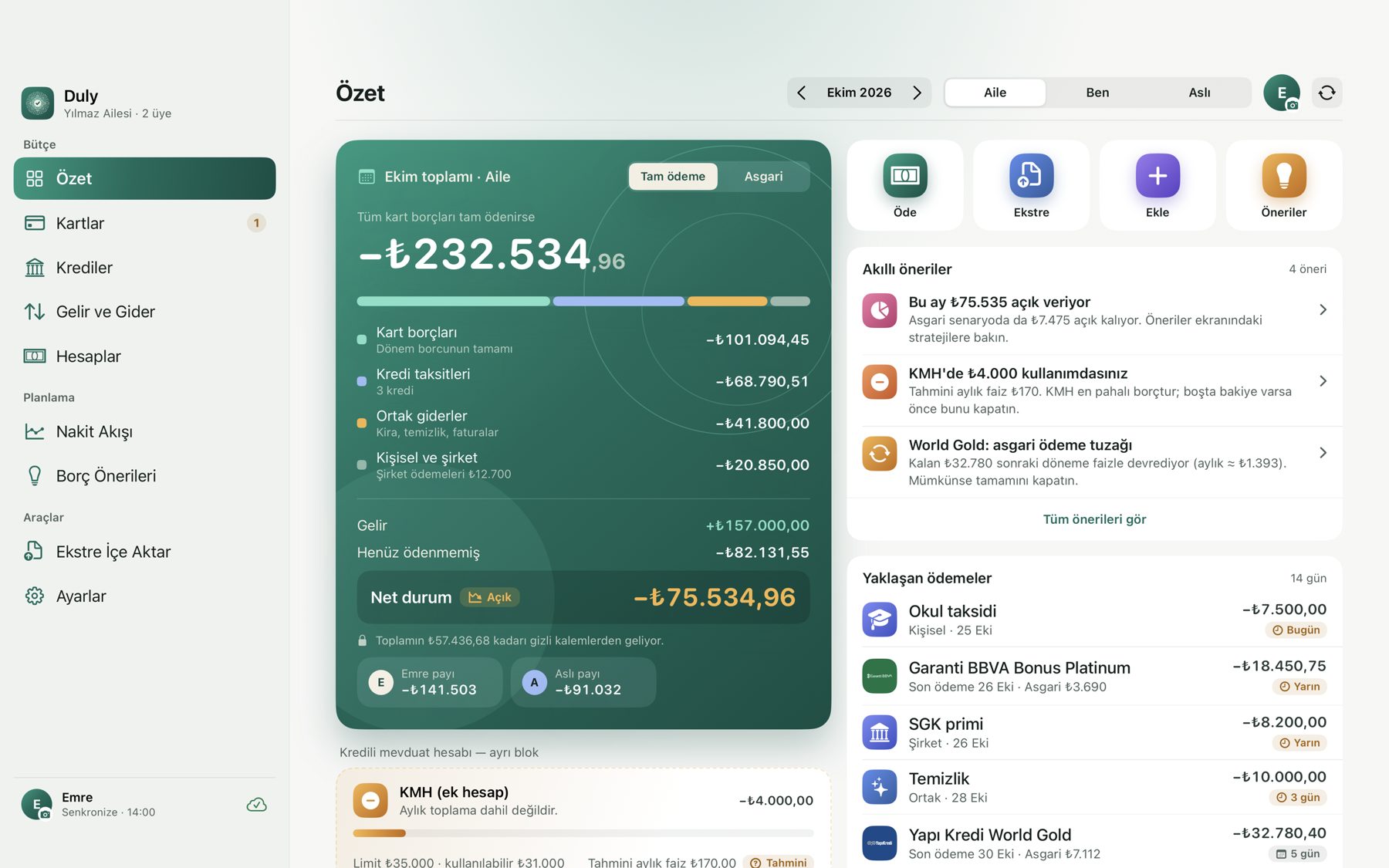Expand 'Bu ay ₺75.535 açık veriyor' chevron

[x=1323, y=309]
